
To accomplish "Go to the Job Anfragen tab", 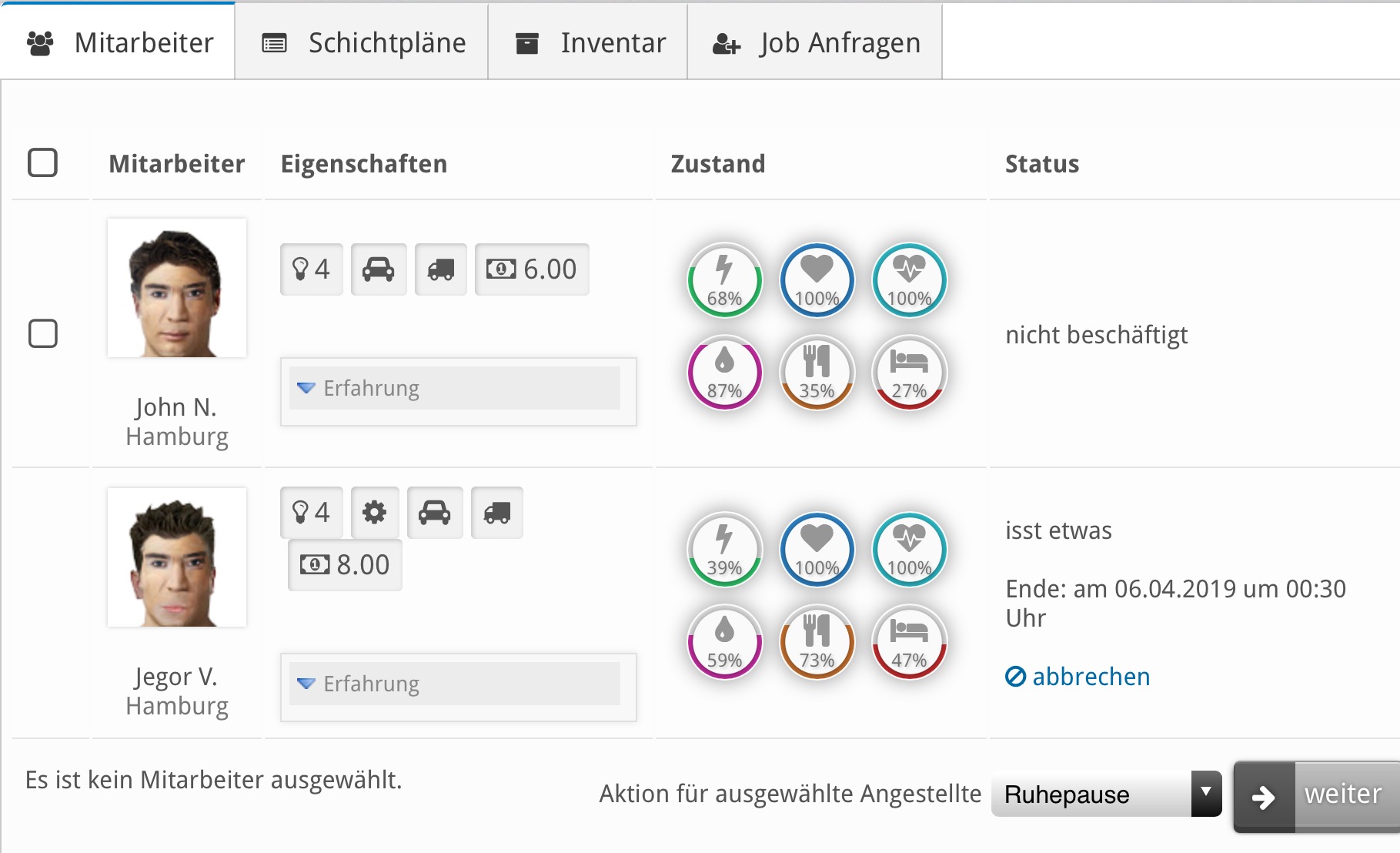I will click(815, 43).
